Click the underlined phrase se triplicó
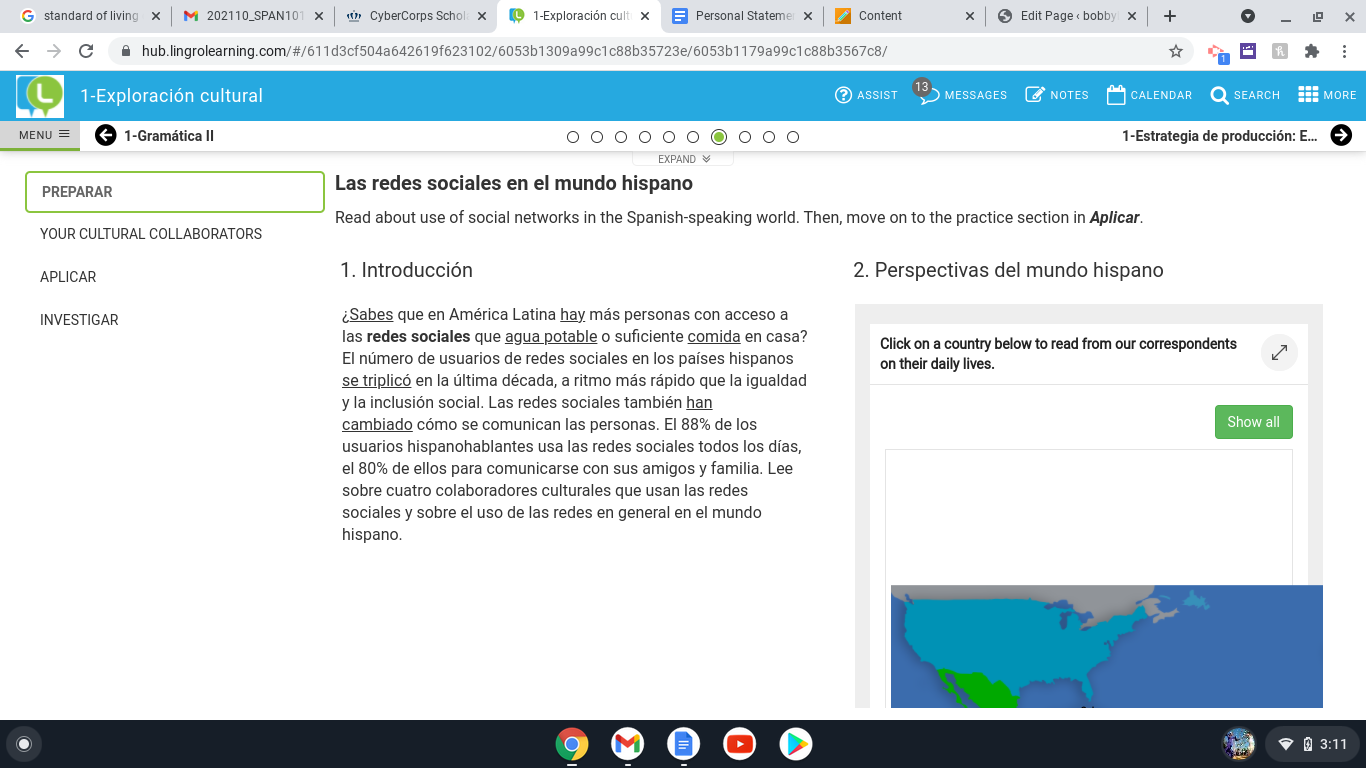The width and height of the screenshot is (1366, 768). tap(376, 380)
